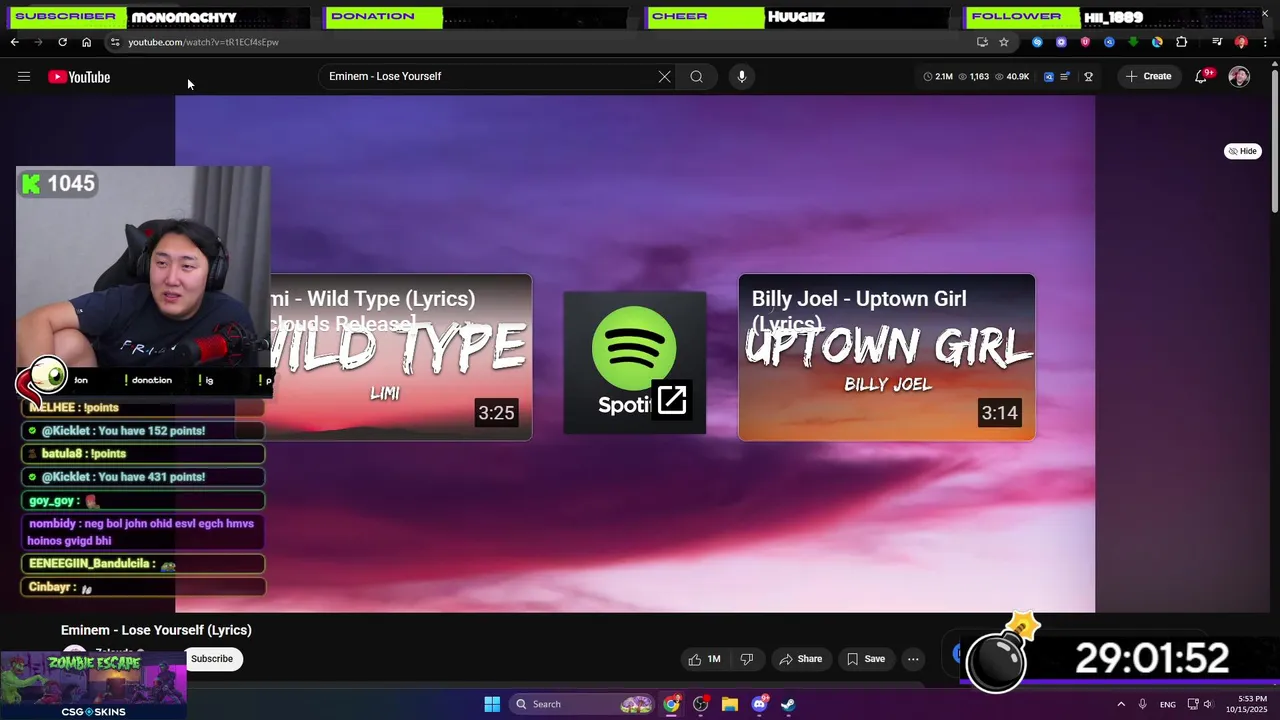Open the YouTube account avatar menu
Image resolution: width=1280 pixels, height=720 pixels.
point(1239,77)
